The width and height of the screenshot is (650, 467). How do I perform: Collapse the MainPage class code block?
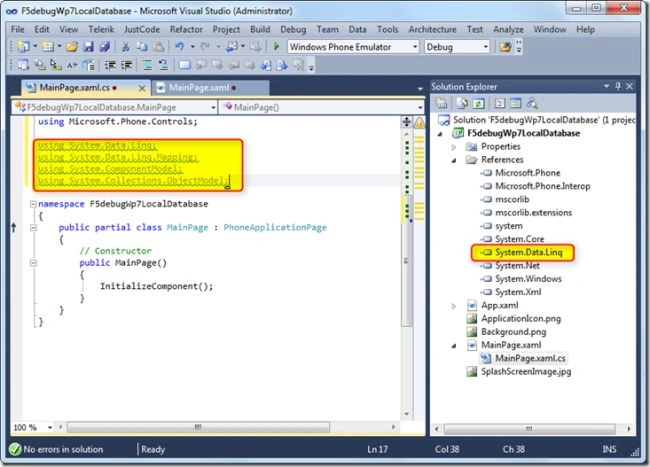(33, 227)
